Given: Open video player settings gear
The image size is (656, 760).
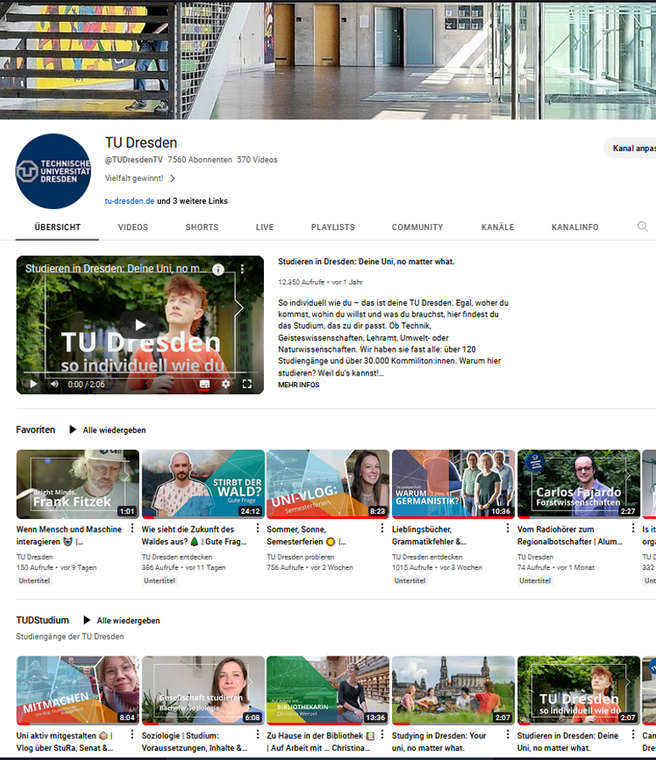Looking at the screenshot, I should pos(226,384).
